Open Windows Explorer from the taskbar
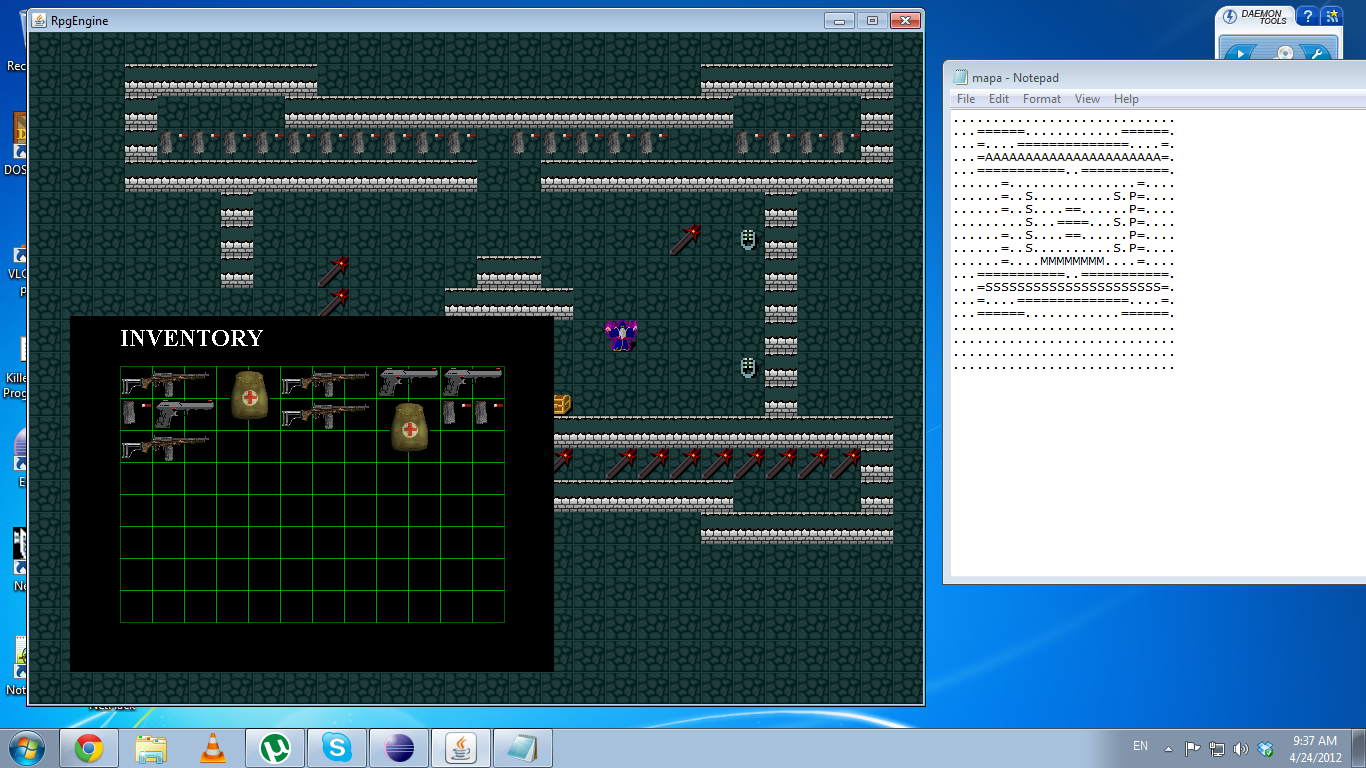The width and height of the screenshot is (1366, 768). pos(151,748)
